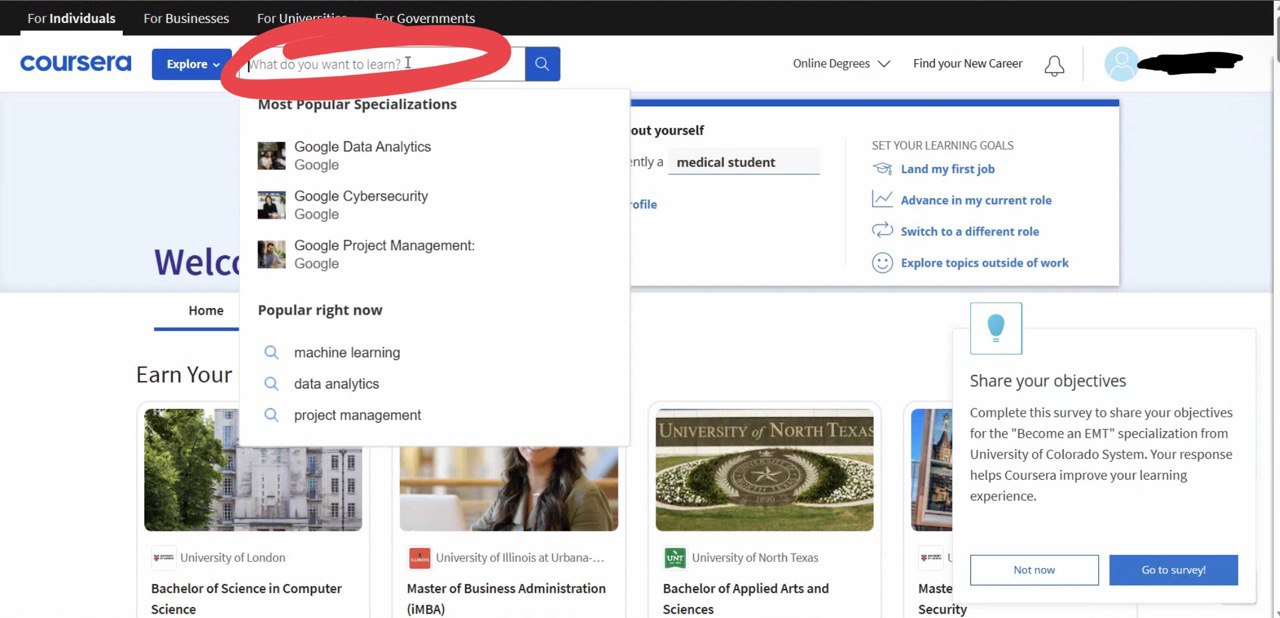
Task: Select the Home tab
Action: [206, 310]
